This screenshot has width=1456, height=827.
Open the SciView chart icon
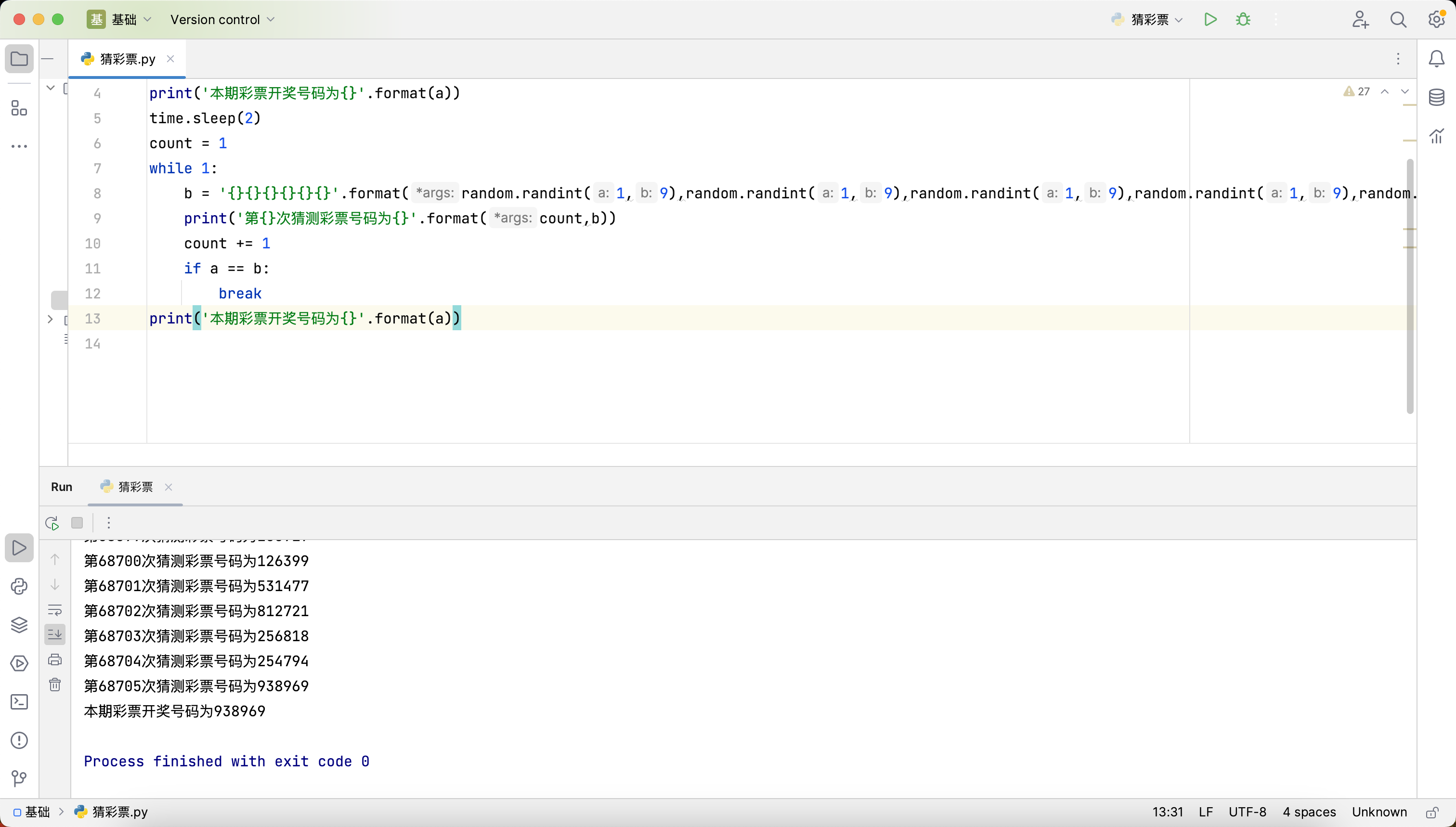click(x=1437, y=135)
